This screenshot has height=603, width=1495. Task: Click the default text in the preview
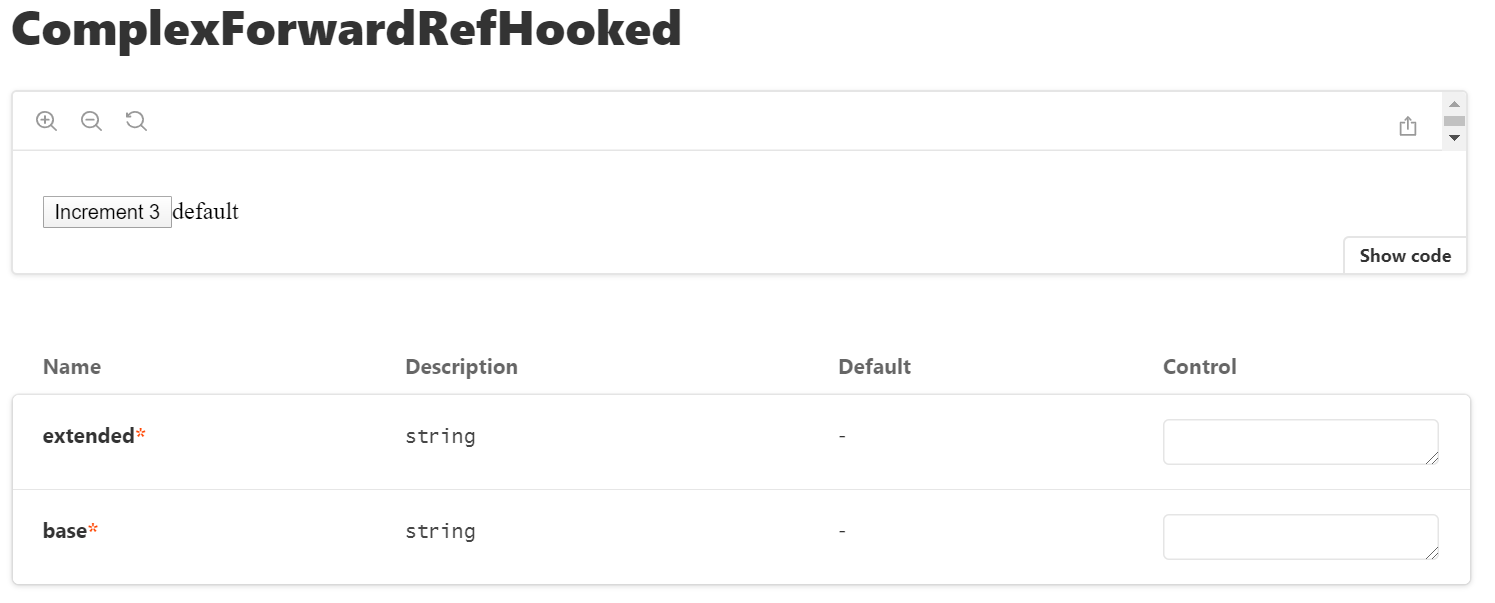coord(206,211)
